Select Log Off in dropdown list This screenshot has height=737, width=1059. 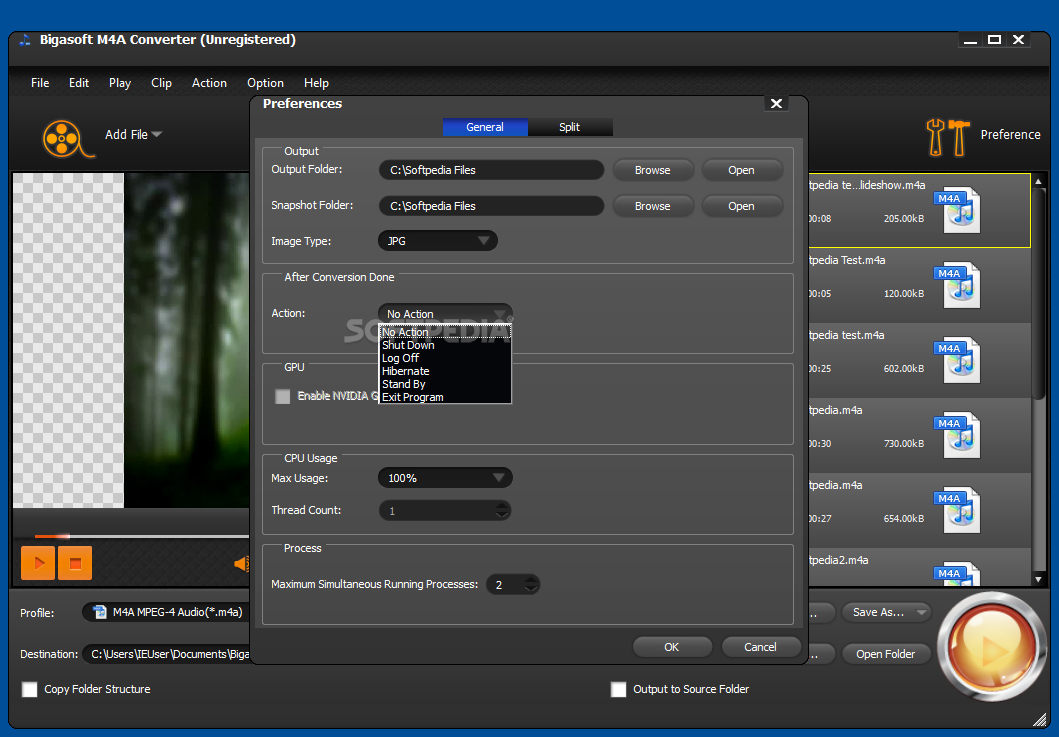[445, 358]
